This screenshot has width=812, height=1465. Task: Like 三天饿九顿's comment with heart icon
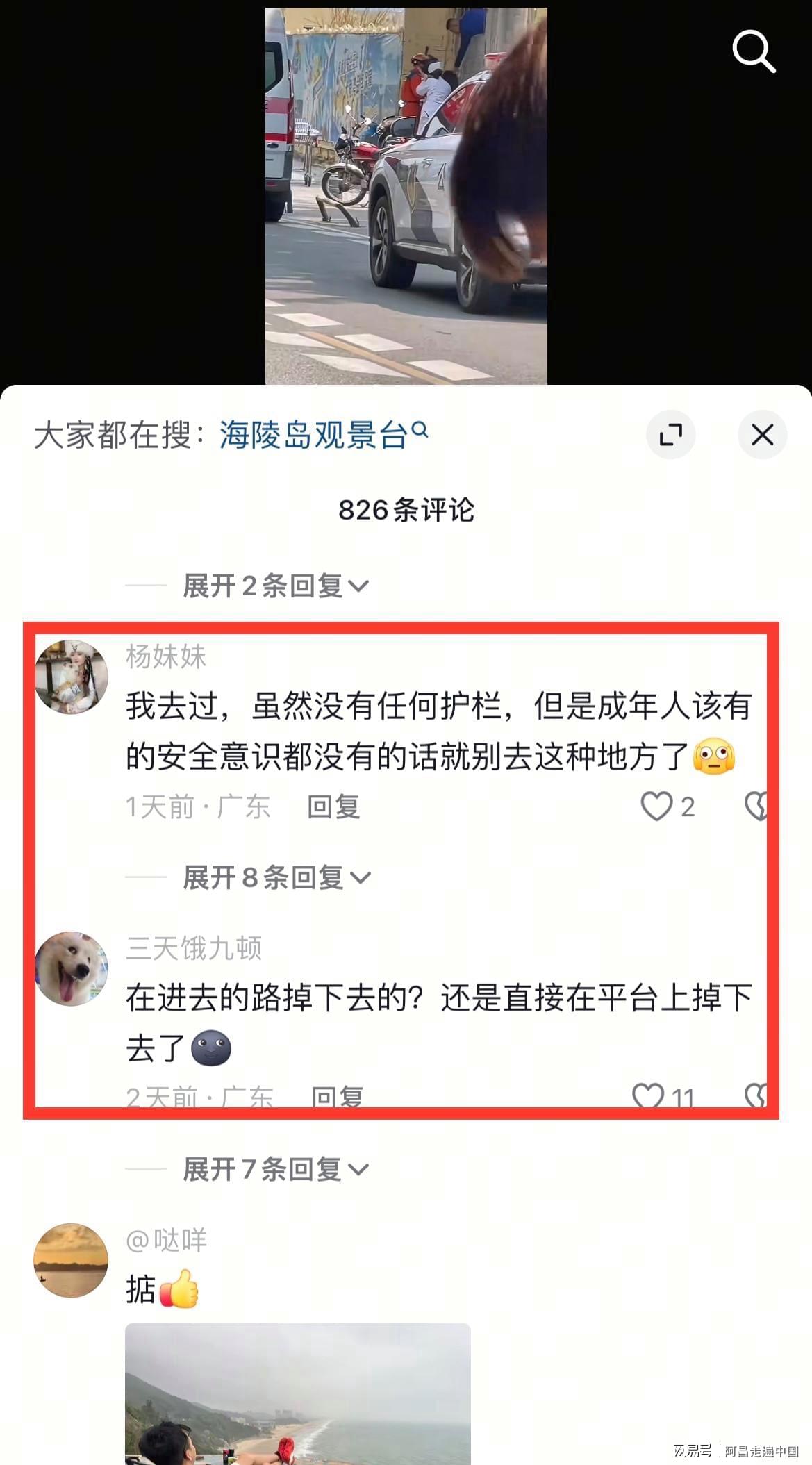click(x=649, y=1095)
